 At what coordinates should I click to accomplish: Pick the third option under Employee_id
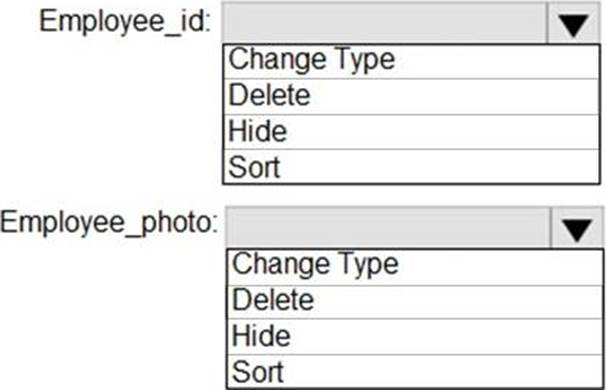[x=412, y=132]
